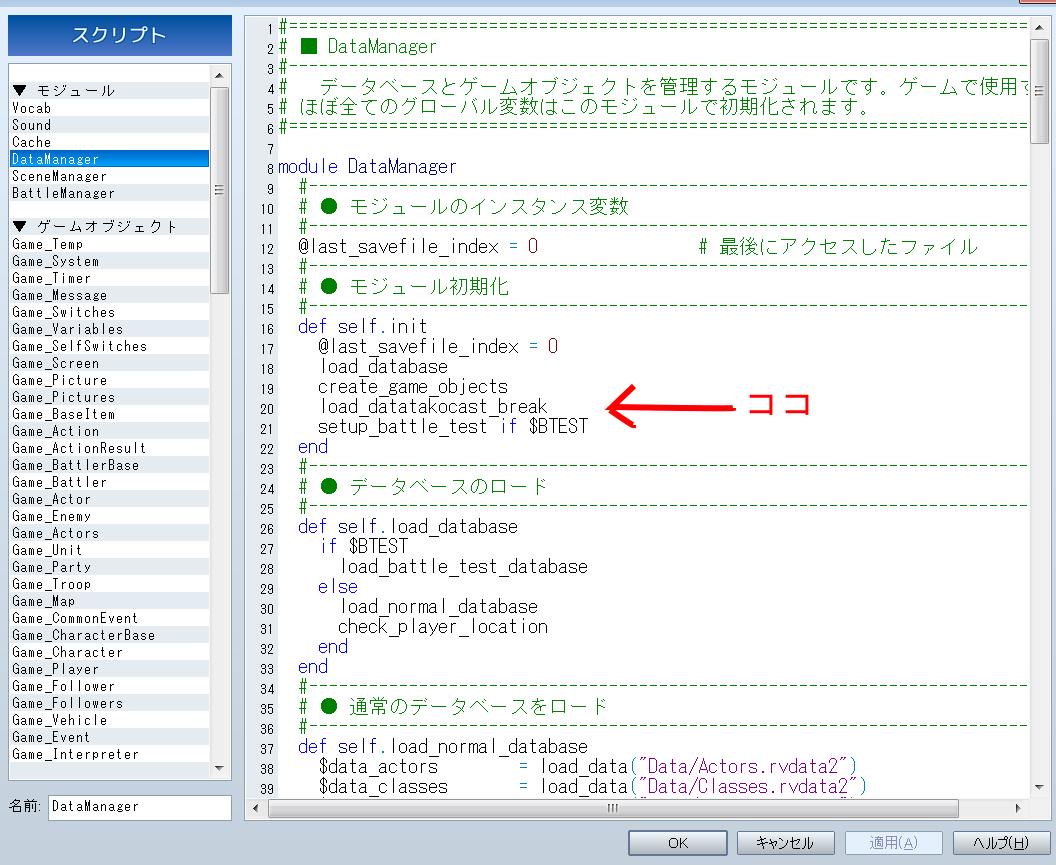Select Game_BaseItem script
Viewport: 1056px width, 865px height.
click(110, 414)
